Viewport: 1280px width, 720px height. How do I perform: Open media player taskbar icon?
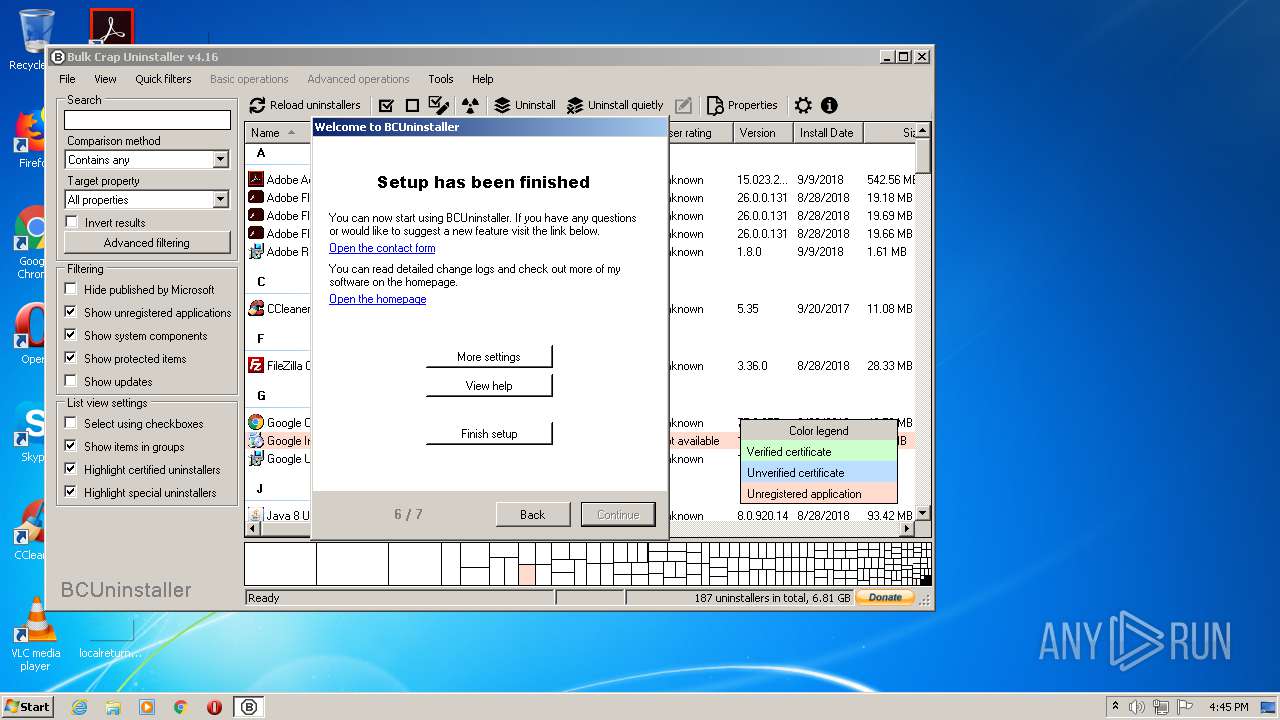147,707
